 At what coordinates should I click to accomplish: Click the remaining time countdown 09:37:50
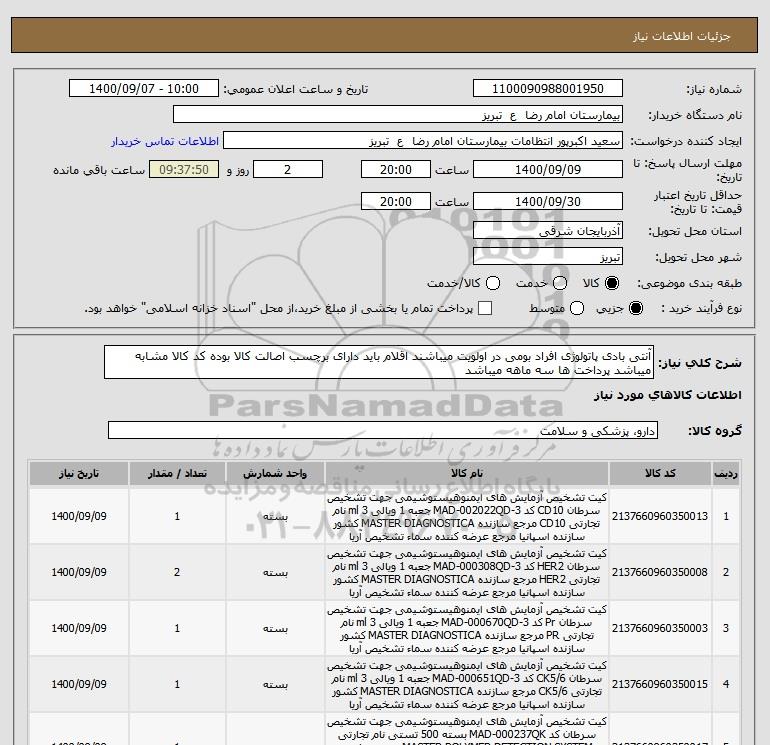(184, 169)
